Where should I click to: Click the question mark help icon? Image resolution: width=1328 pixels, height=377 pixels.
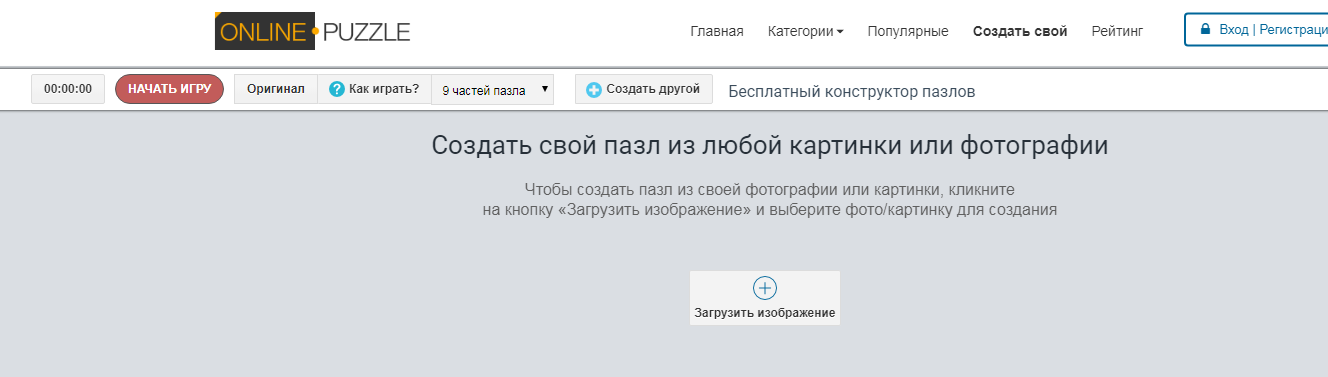[x=337, y=89]
